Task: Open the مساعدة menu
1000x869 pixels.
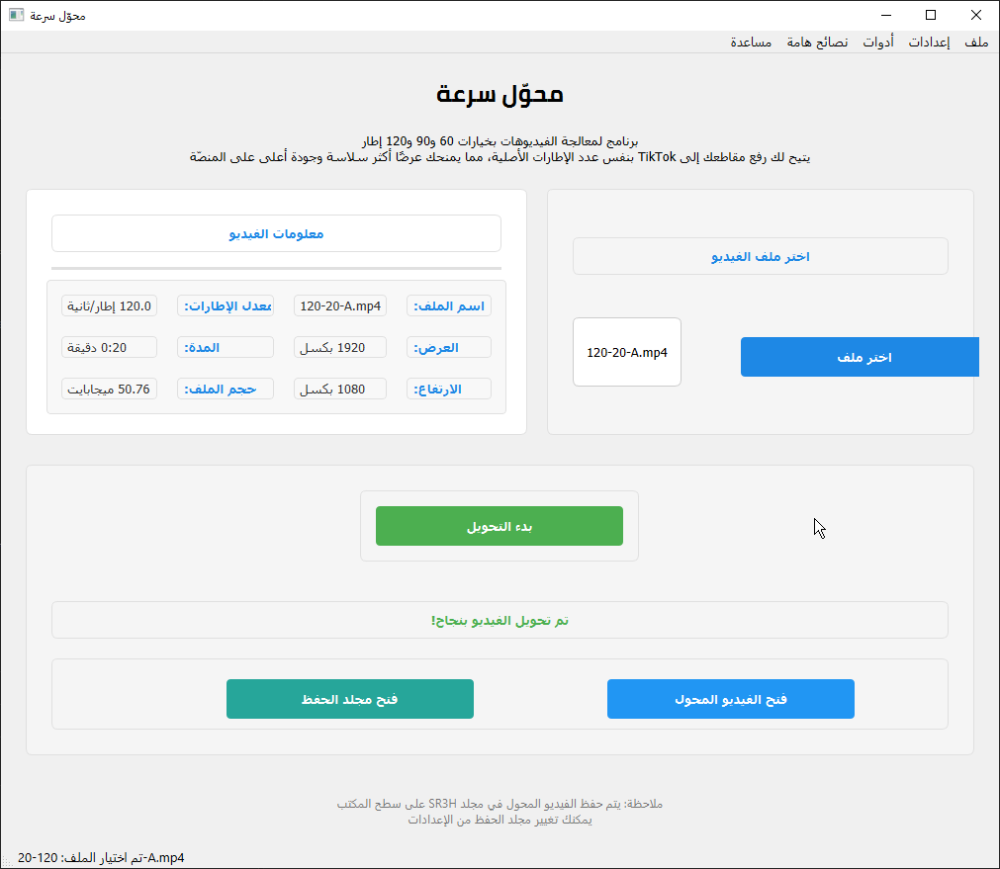Action: tap(751, 43)
